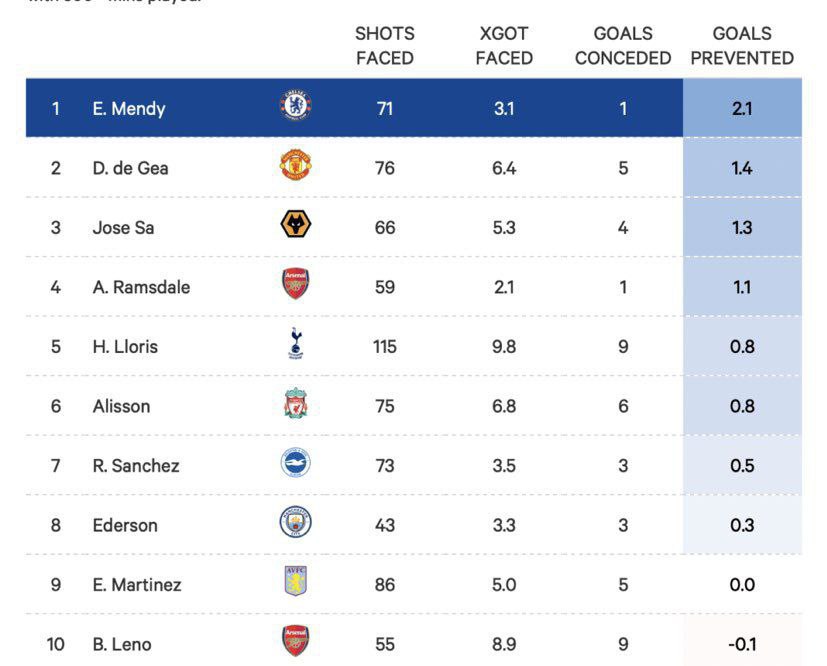
Task: Open D. de Gea player name
Action: click(130, 168)
